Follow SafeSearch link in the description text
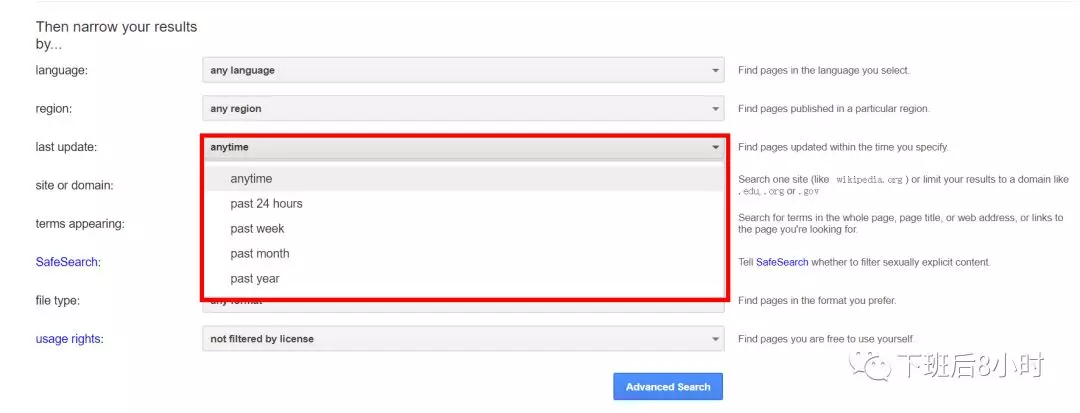The width and height of the screenshot is (1080, 413). point(781,262)
